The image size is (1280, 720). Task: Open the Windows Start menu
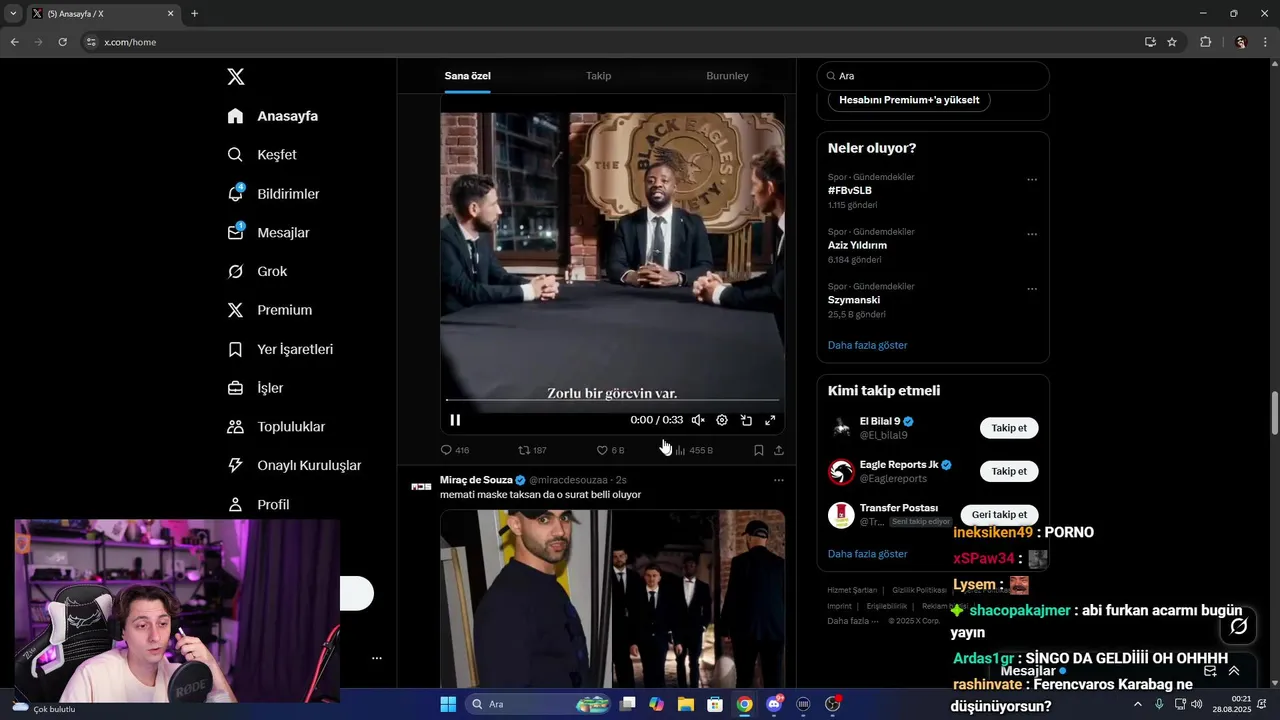[448, 704]
